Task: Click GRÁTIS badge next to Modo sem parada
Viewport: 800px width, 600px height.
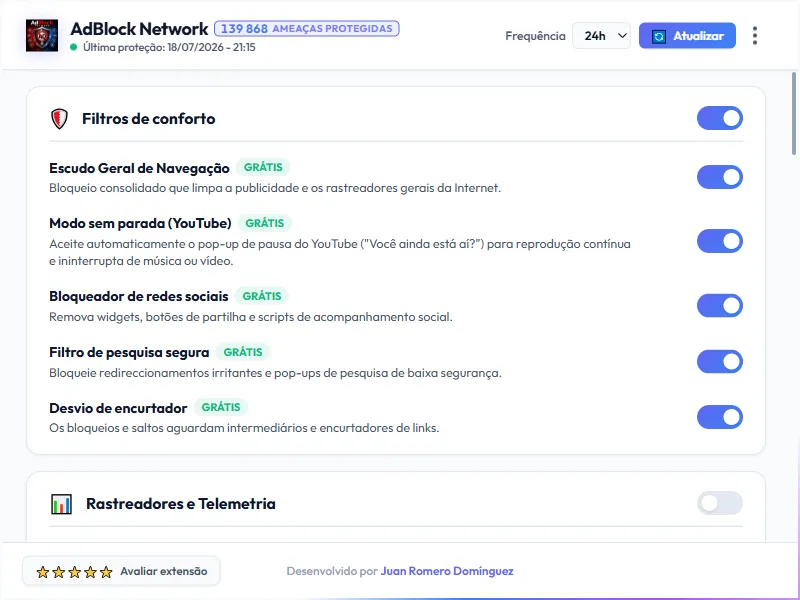Action: pyautogui.click(x=265, y=223)
